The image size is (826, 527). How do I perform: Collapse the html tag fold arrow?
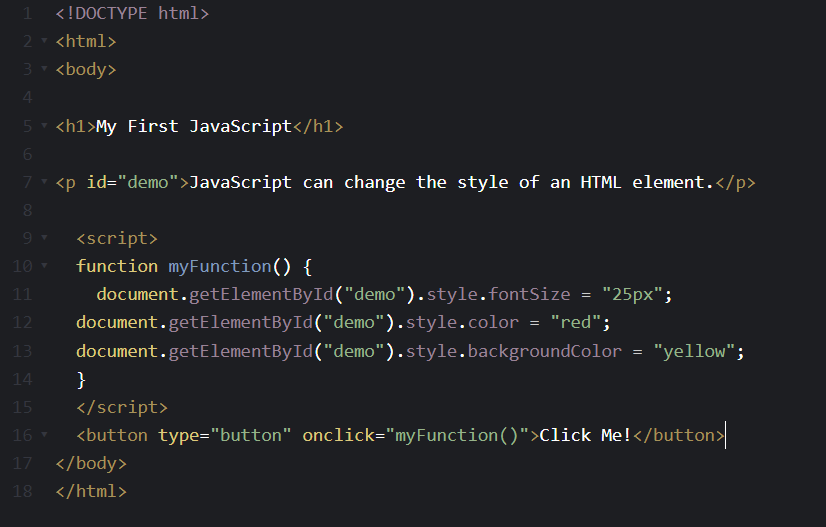[x=43, y=42]
